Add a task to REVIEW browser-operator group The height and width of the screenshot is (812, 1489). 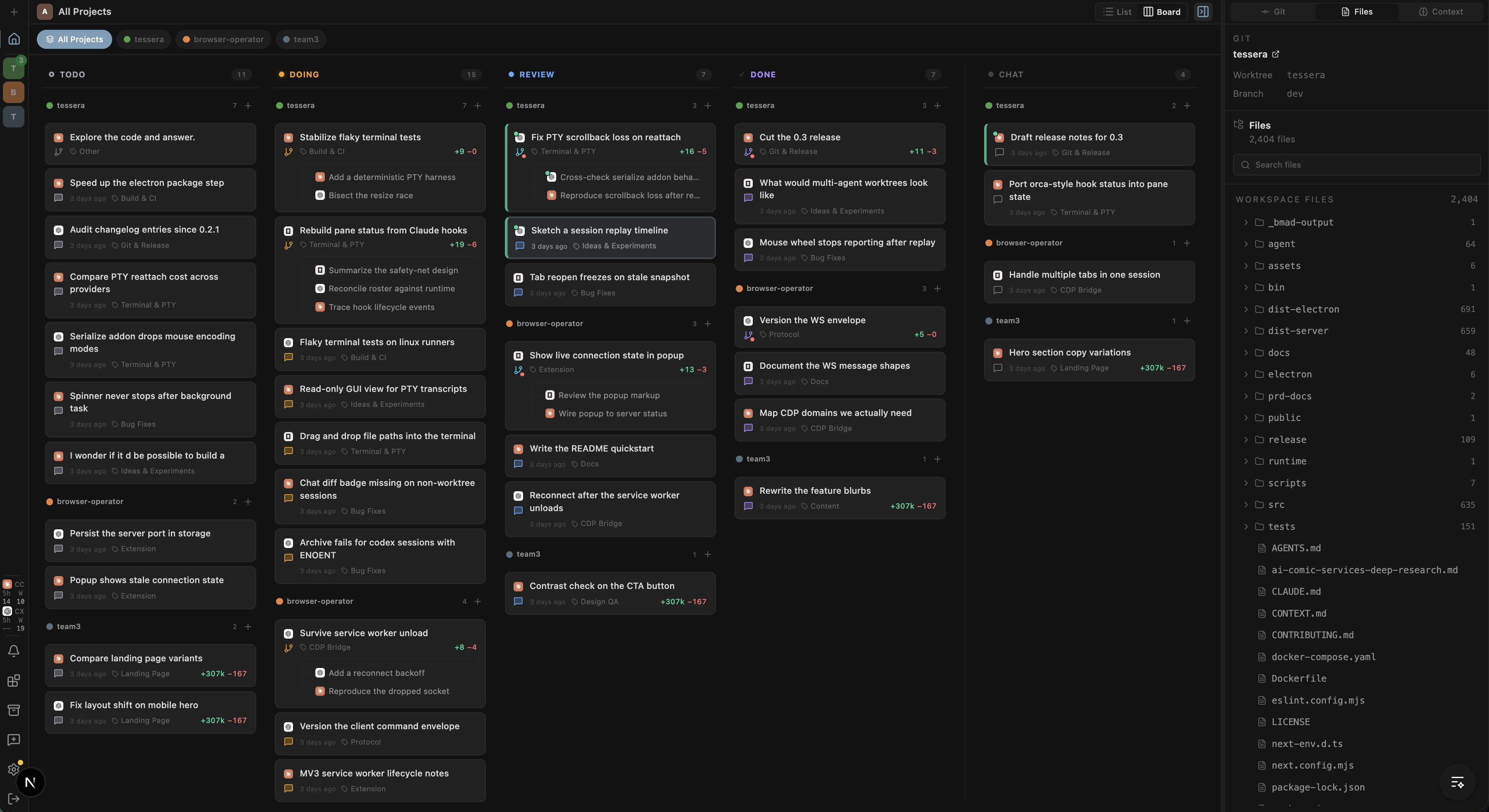tap(708, 324)
